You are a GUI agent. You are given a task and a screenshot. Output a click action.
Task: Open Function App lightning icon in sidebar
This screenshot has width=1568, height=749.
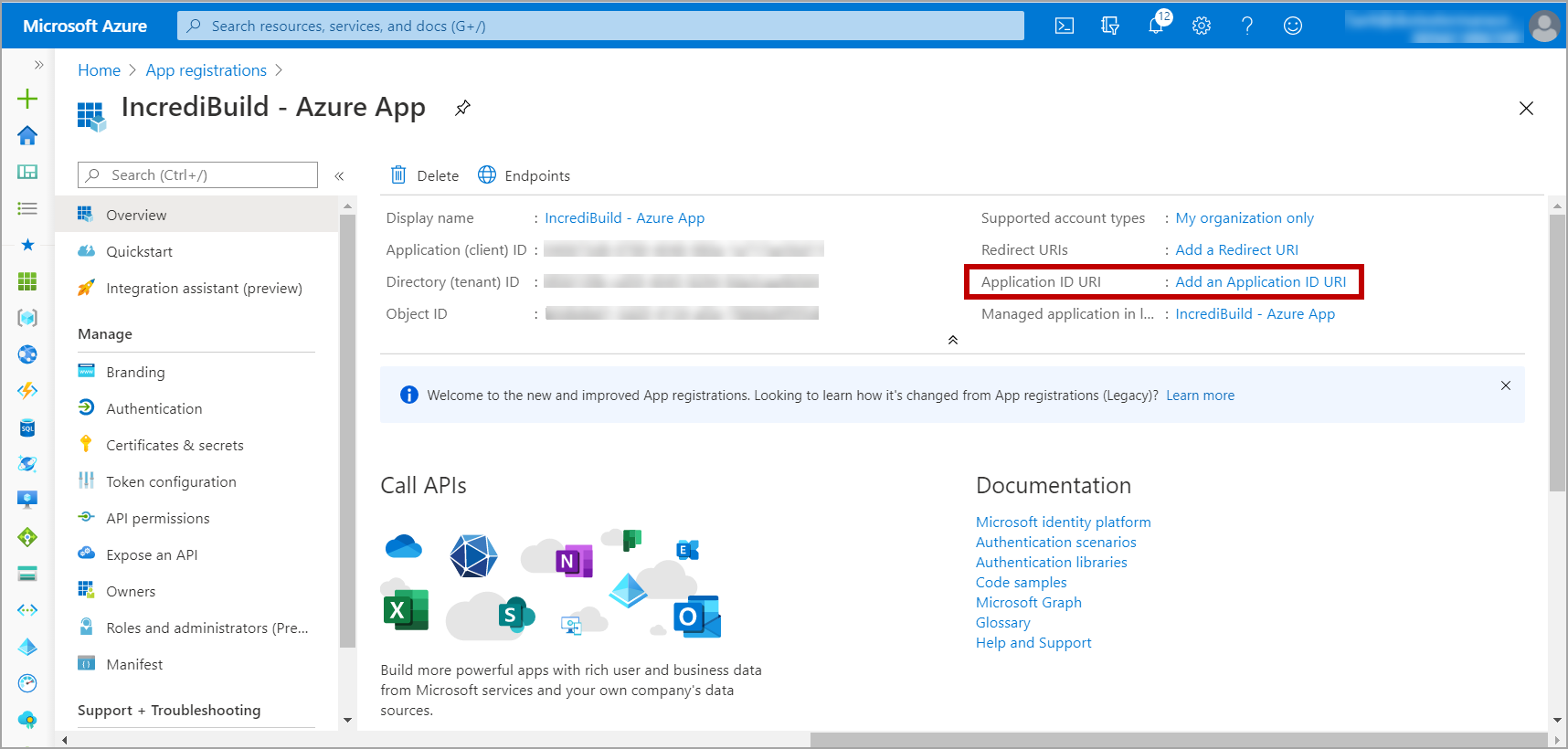(x=27, y=391)
